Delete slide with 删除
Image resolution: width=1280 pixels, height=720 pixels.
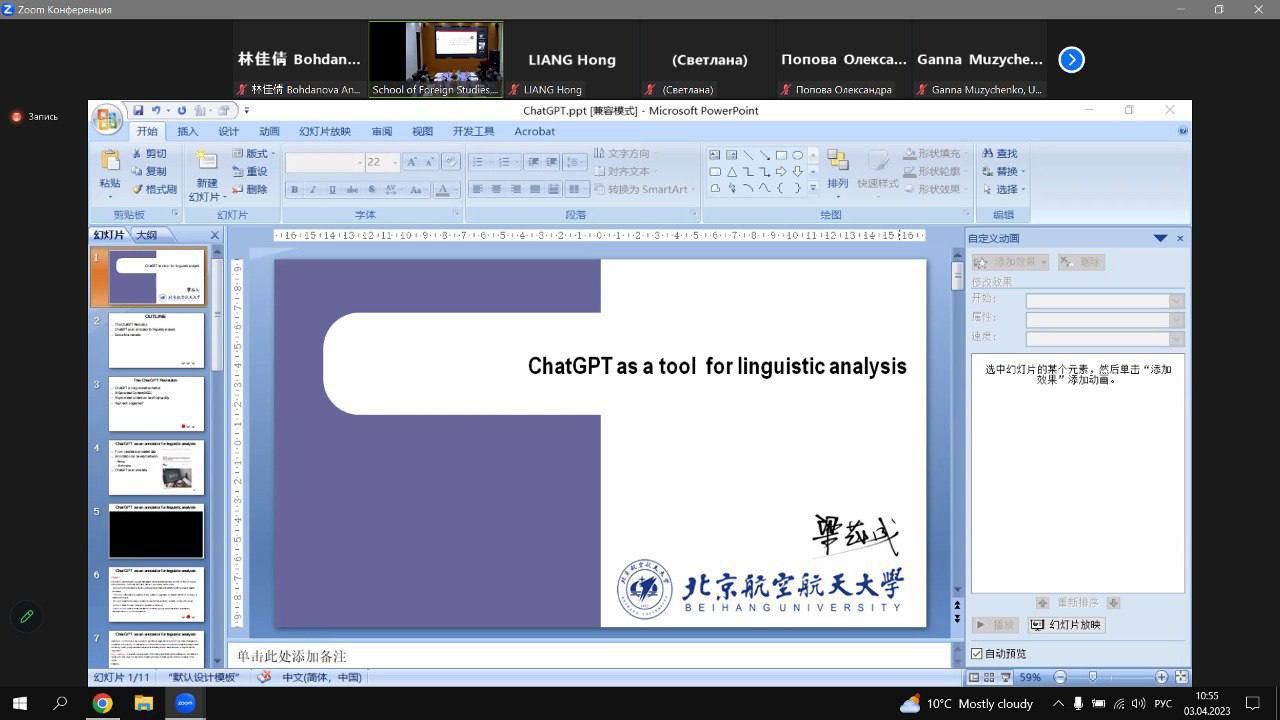pyautogui.click(x=250, y=189)
